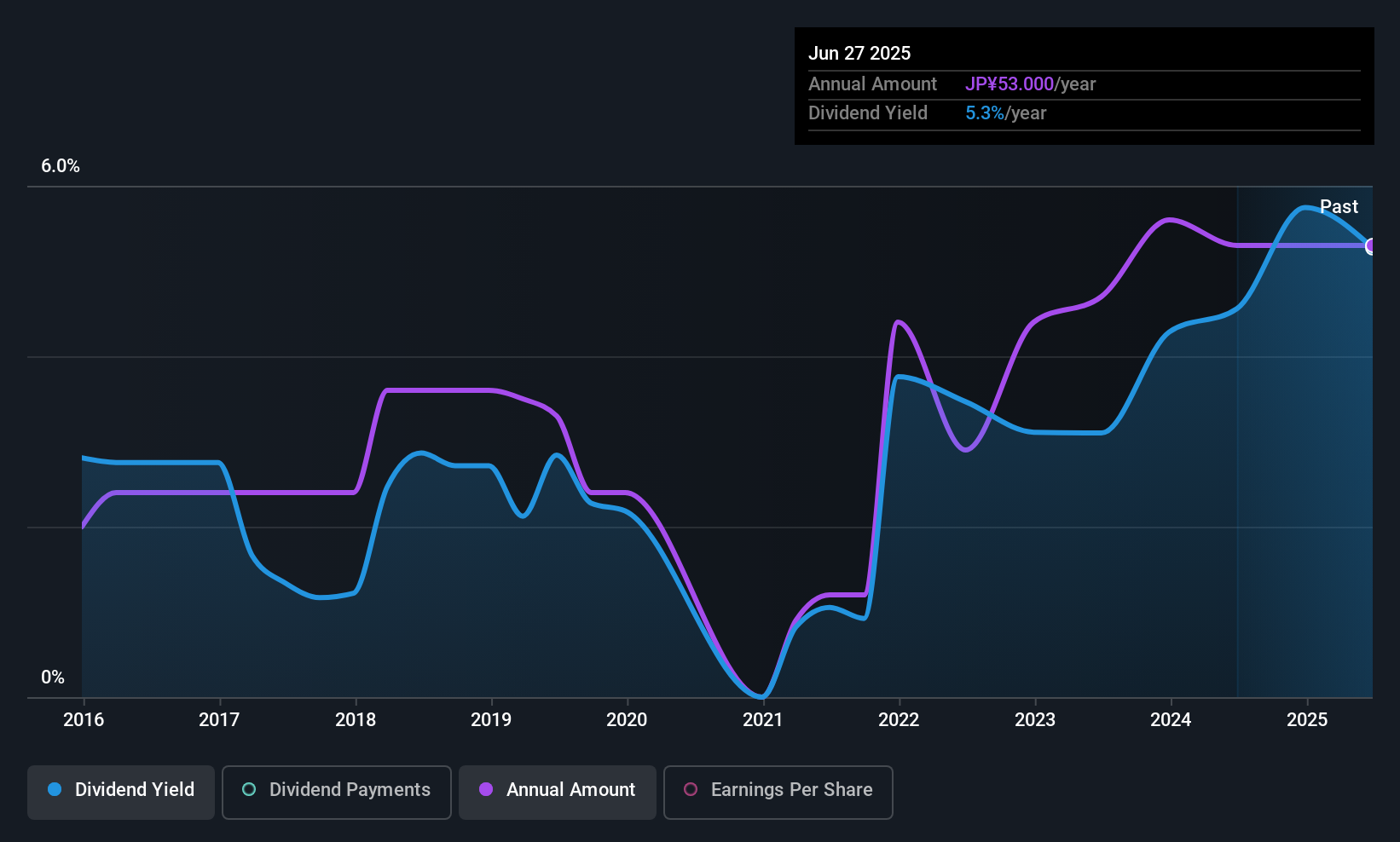Screen dimensions: 1400x842
Task: Show the Earnings Per Share series
Action: point(778,791)
